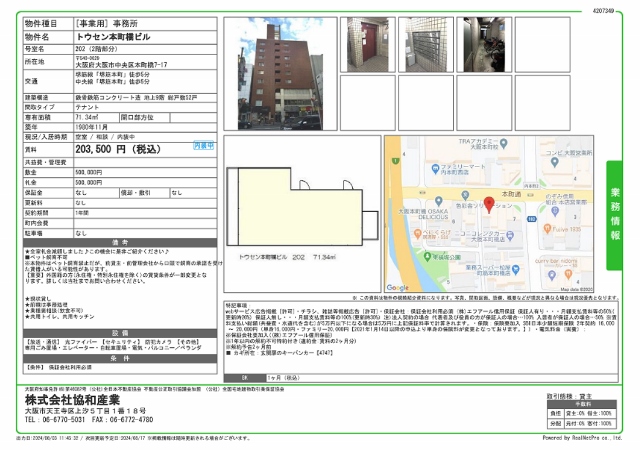The width and height of the screenshot is (640, 450).
Task: Click the Google logo on the map
Action: point(397,287)
